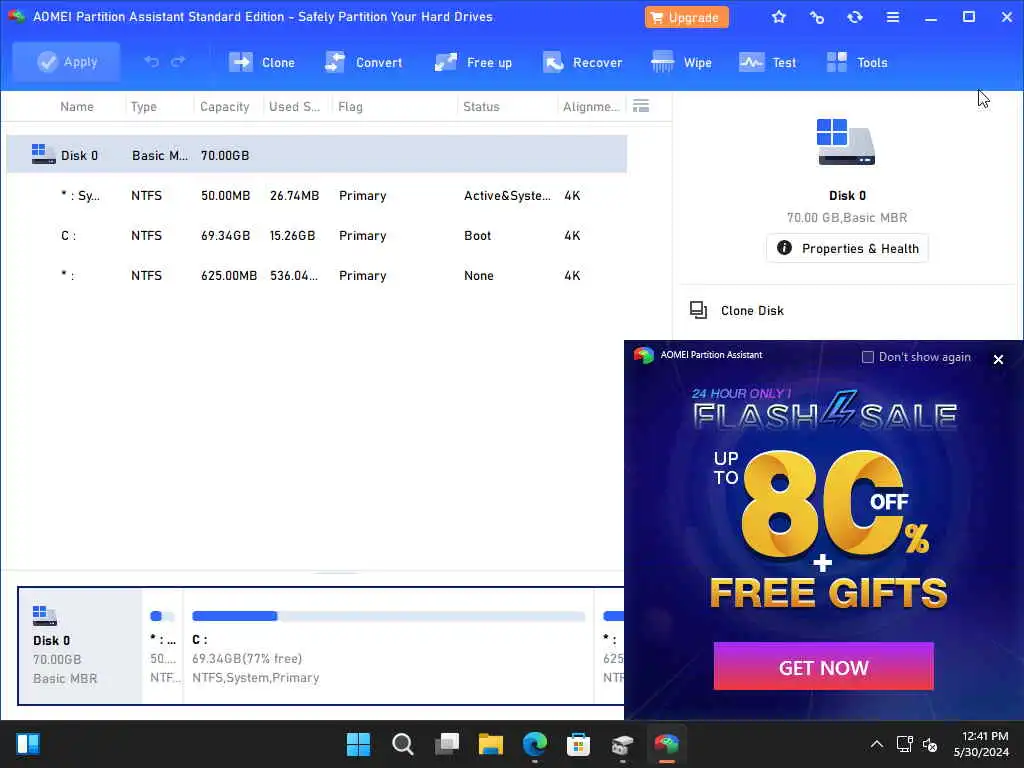Viewport: 1024px width, 768px height.
Task: Click the Active&System status cell
Action: 507,195
